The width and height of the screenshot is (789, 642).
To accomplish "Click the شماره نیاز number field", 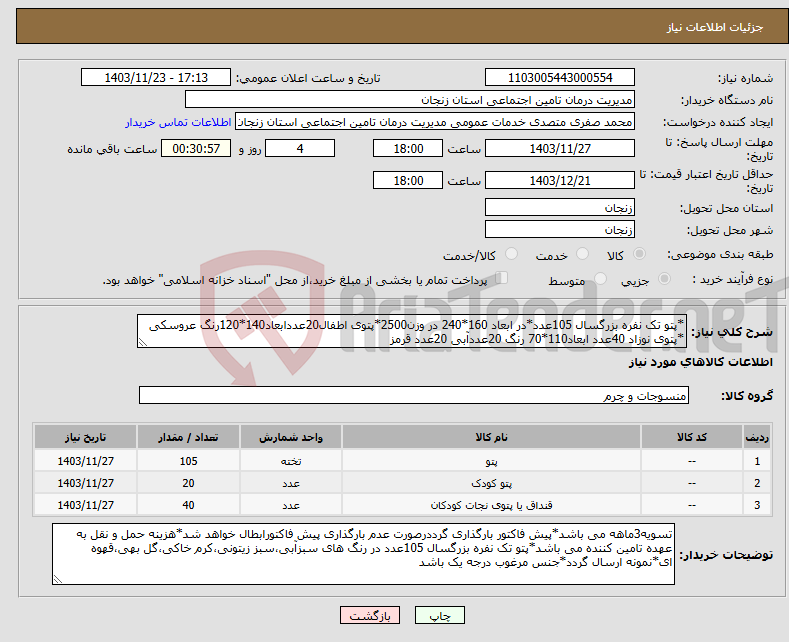I will [x=559, y=78].
